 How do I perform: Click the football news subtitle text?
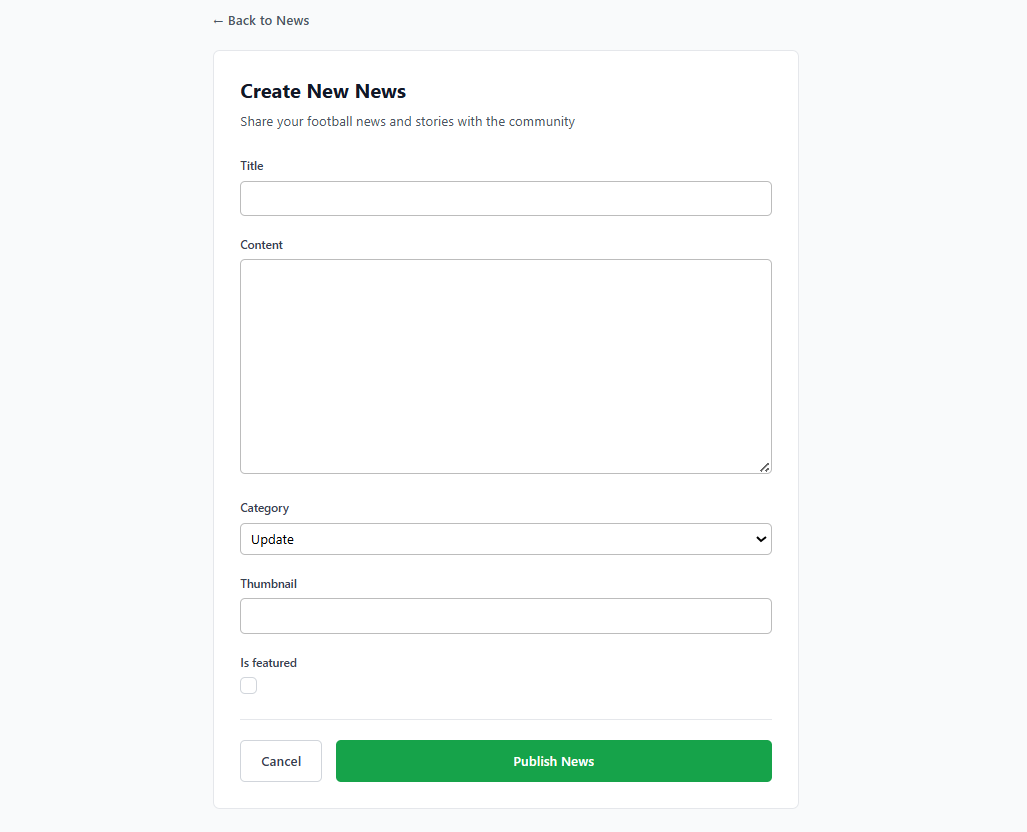(407, 122)
